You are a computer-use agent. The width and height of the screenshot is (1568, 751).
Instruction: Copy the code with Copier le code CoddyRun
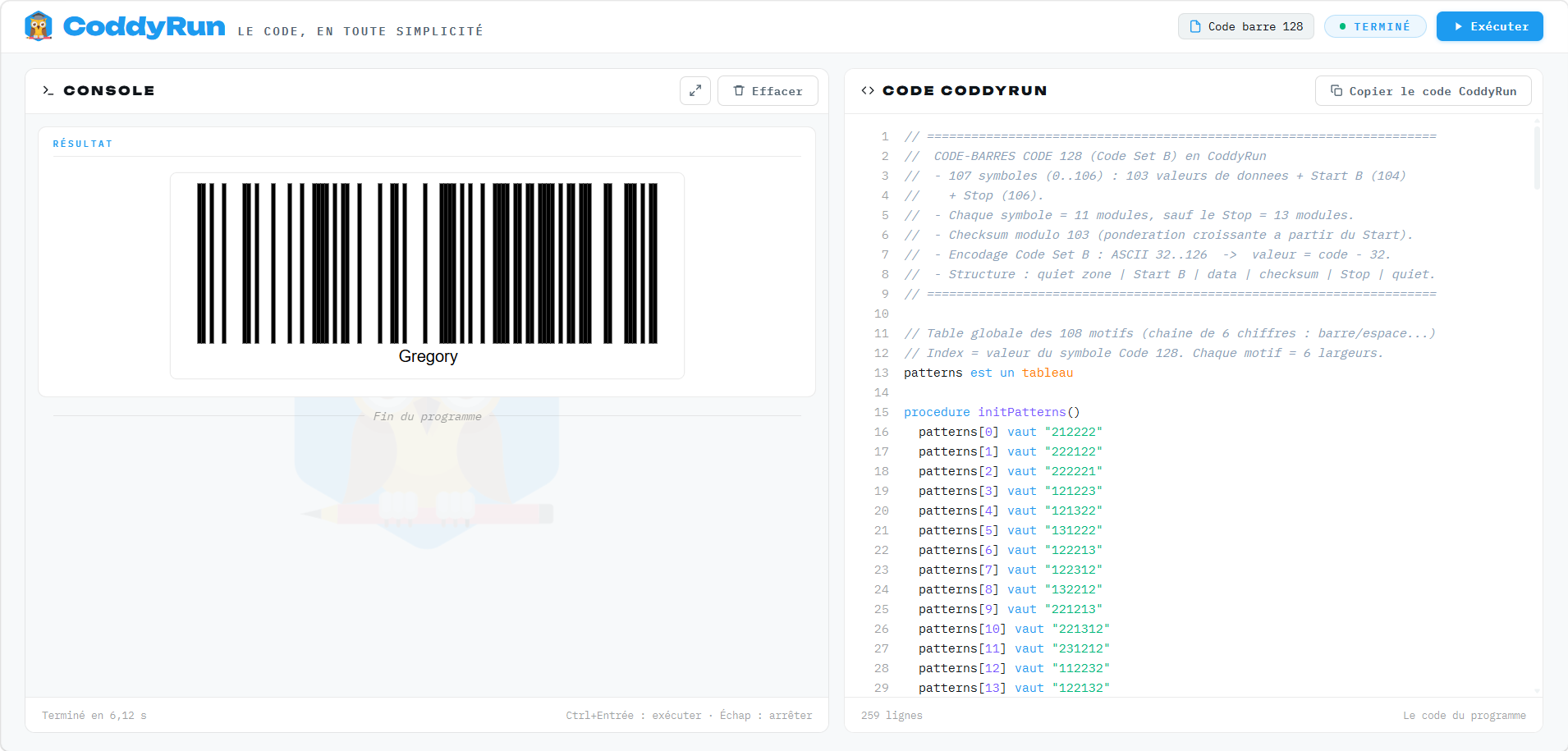click(1423, 90)
